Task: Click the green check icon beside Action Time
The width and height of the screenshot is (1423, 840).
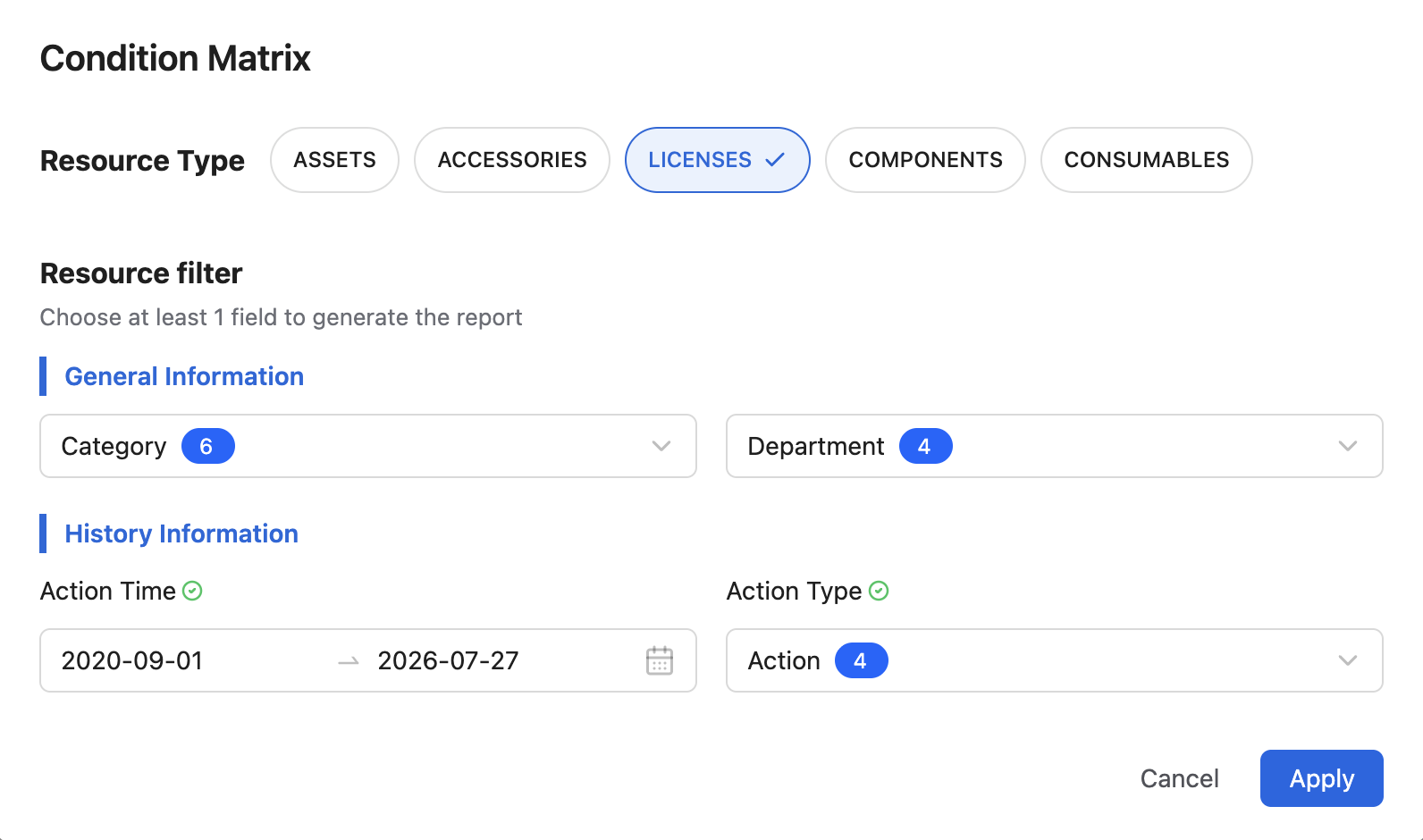Action: click(192, 591)
